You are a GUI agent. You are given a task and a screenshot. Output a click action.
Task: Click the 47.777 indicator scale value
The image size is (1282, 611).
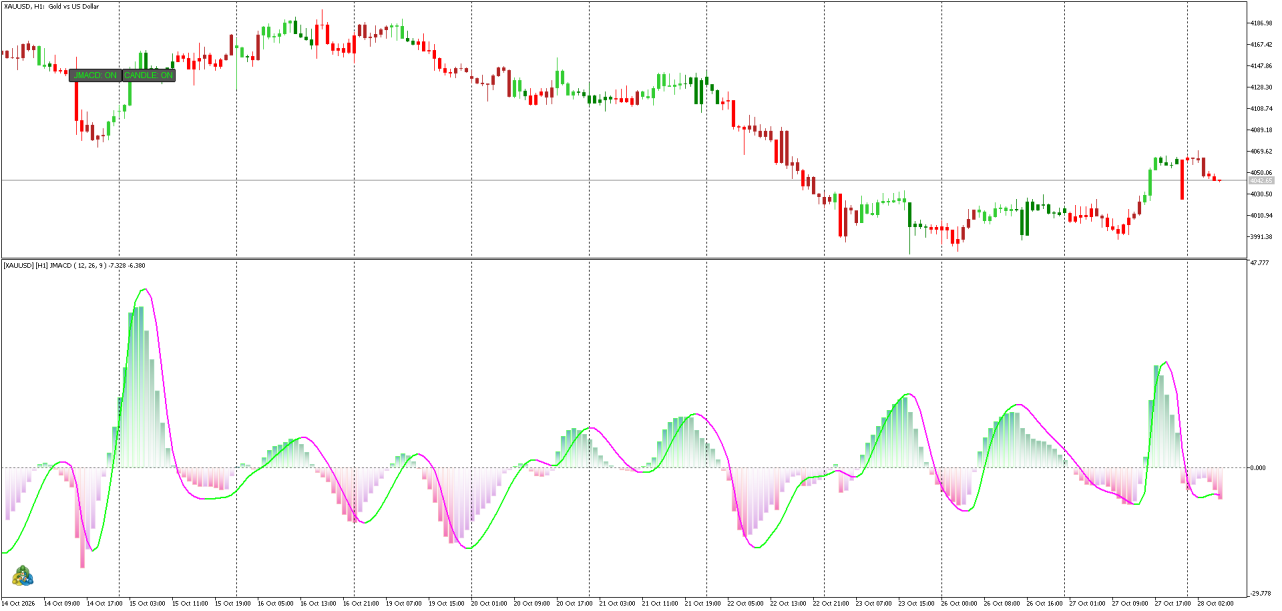click(1258, 264)
